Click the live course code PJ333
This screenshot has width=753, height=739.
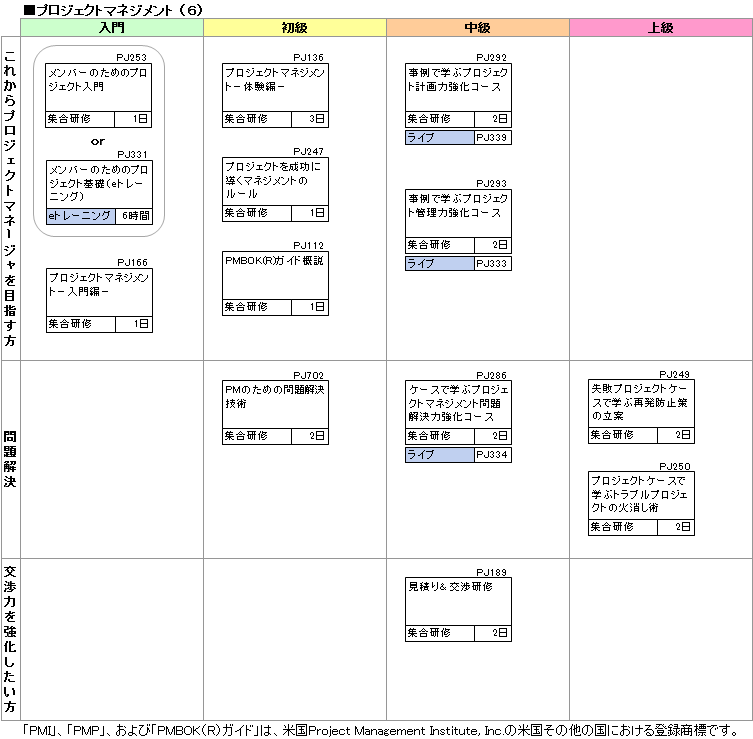point(492,263)
